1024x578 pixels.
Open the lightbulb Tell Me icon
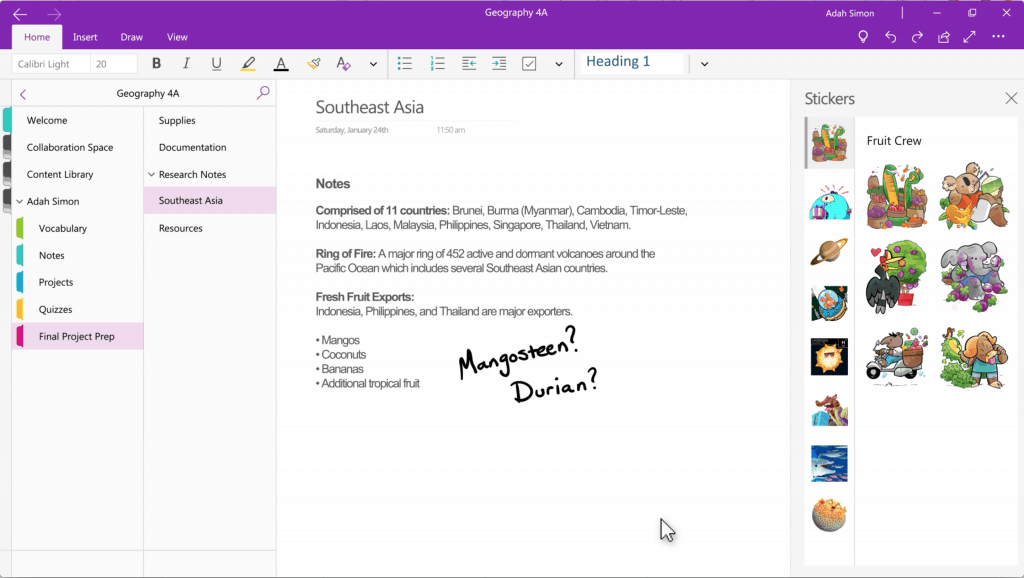863,37
